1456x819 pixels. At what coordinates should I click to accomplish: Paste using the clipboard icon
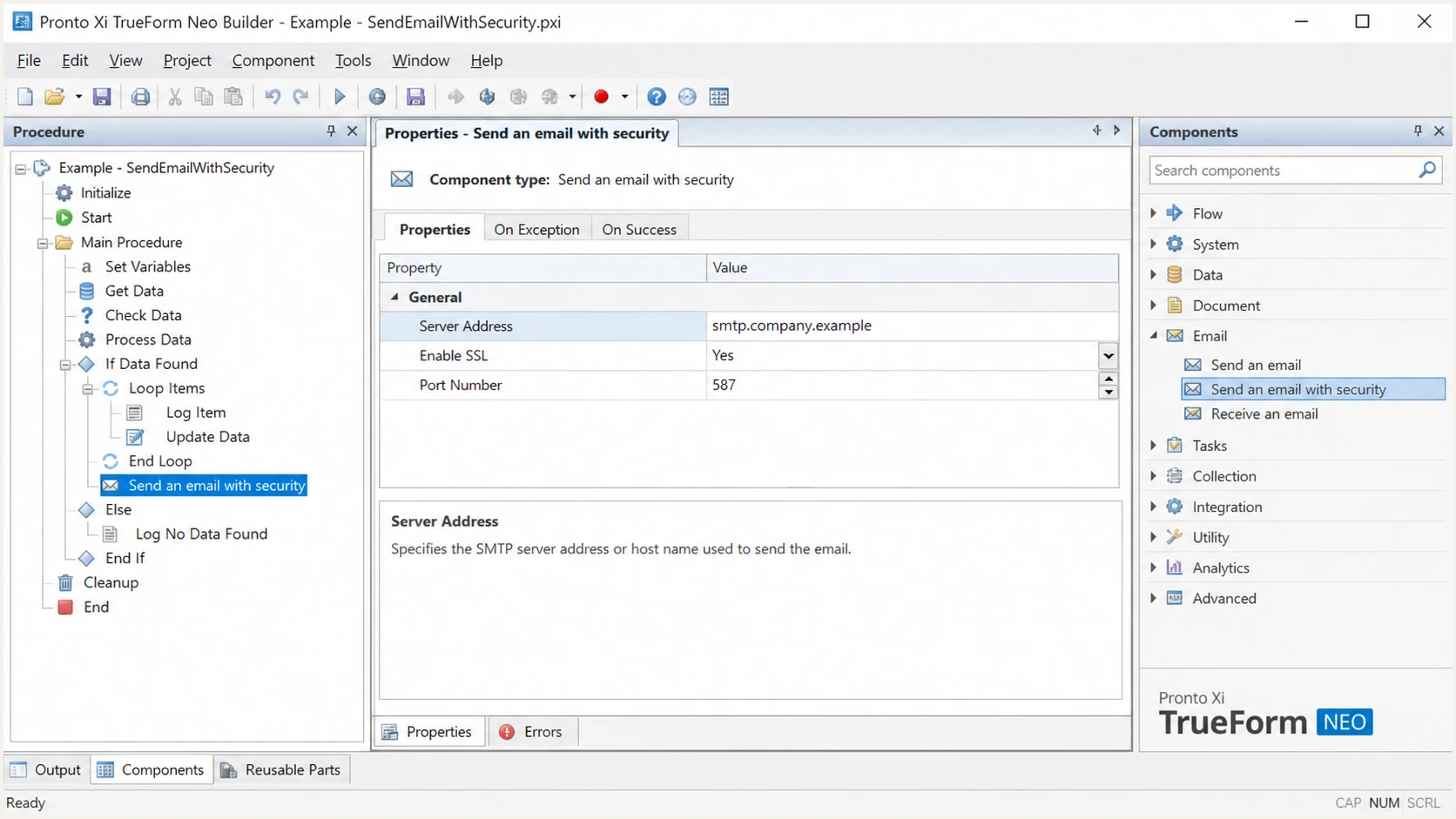pyautogui.click(x=233, y=97)
